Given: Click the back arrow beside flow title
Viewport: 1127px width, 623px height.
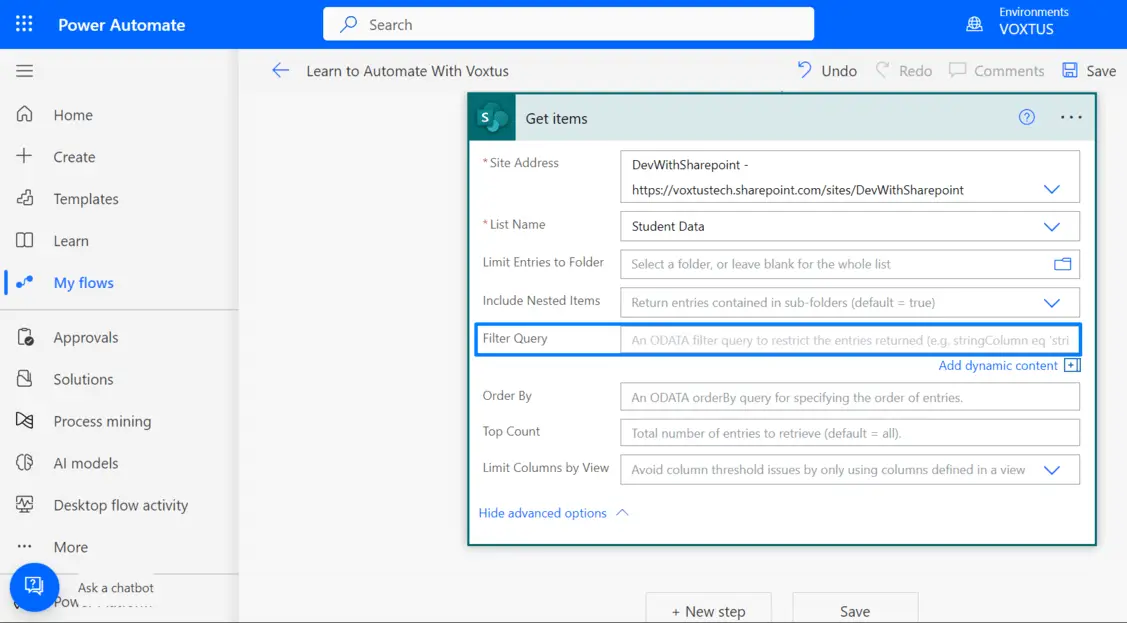Looking at the screenshot, I should click(x=280, y=71).
